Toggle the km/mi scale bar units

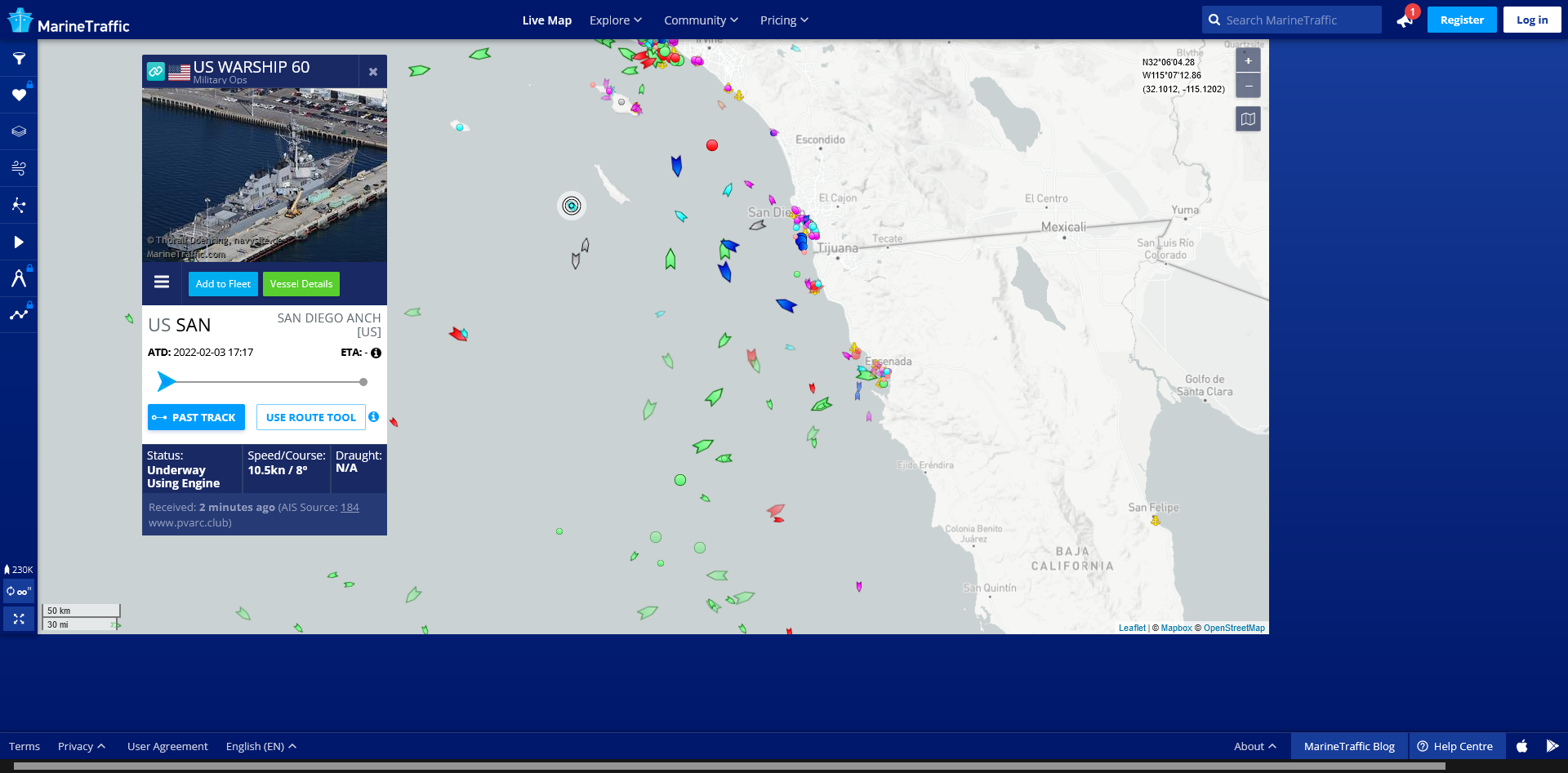point(82,617)
